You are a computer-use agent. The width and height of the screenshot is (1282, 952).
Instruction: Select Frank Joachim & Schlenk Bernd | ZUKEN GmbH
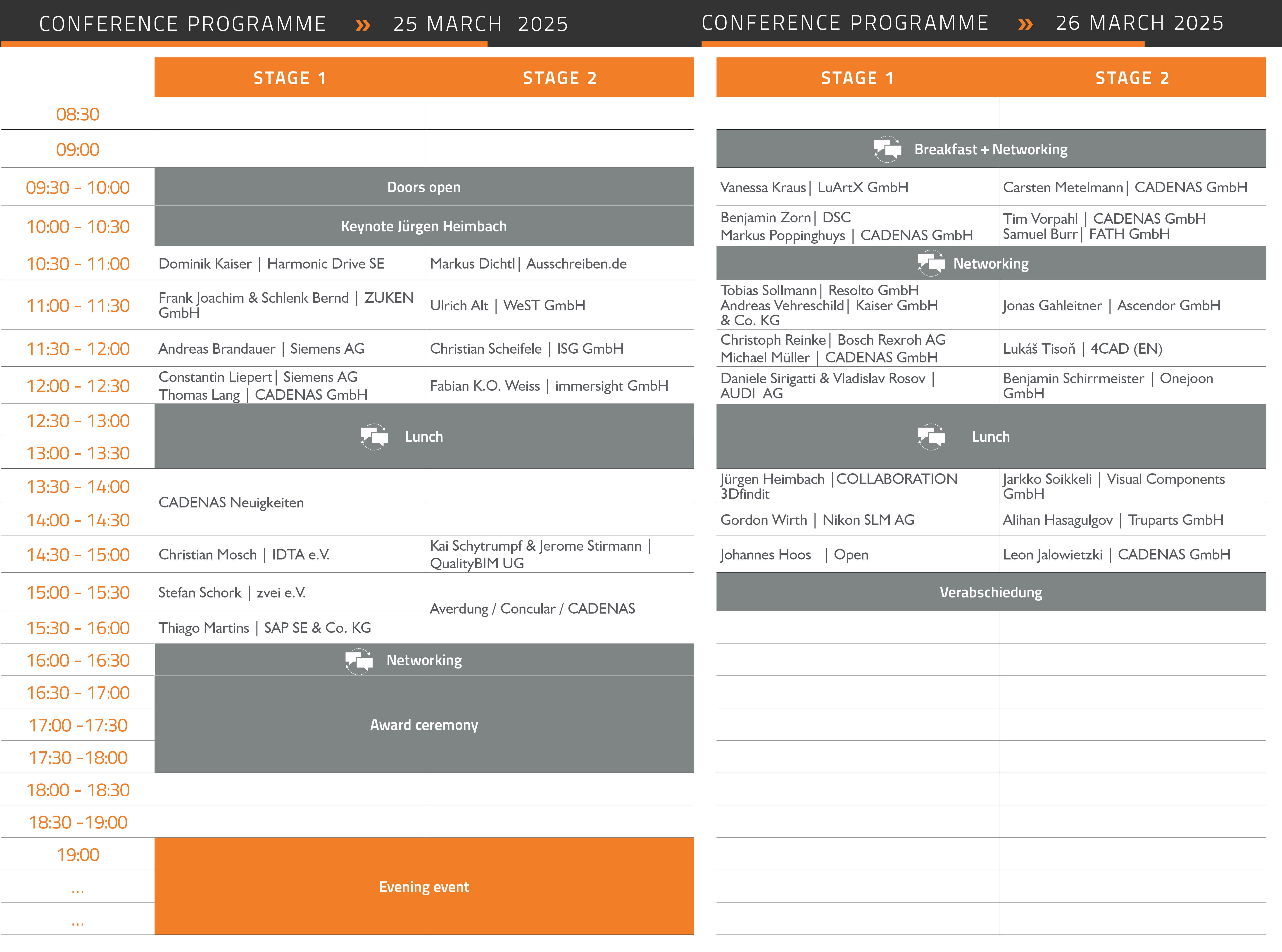[286, 305]
